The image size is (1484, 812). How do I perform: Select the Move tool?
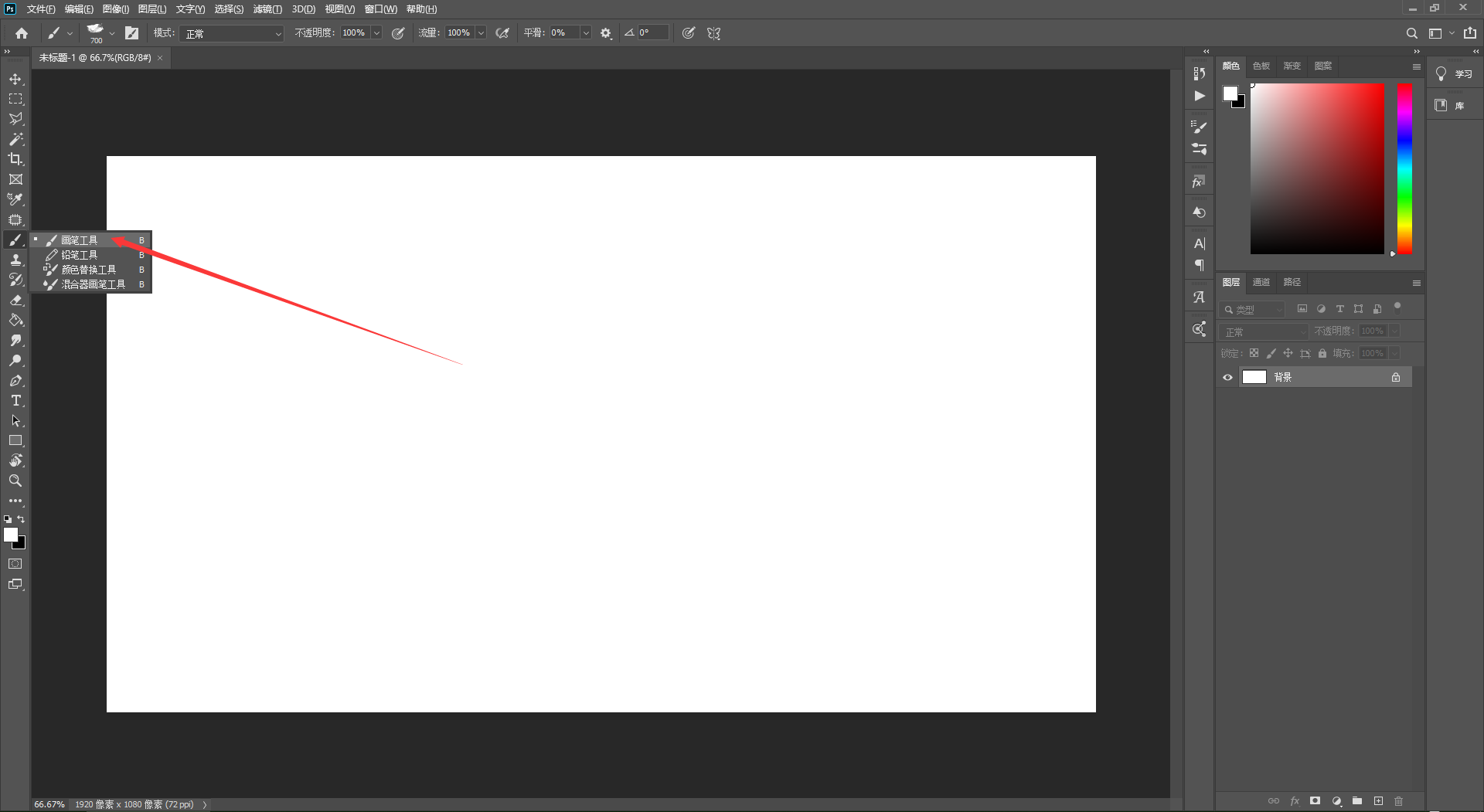click(x=15, y=79)
